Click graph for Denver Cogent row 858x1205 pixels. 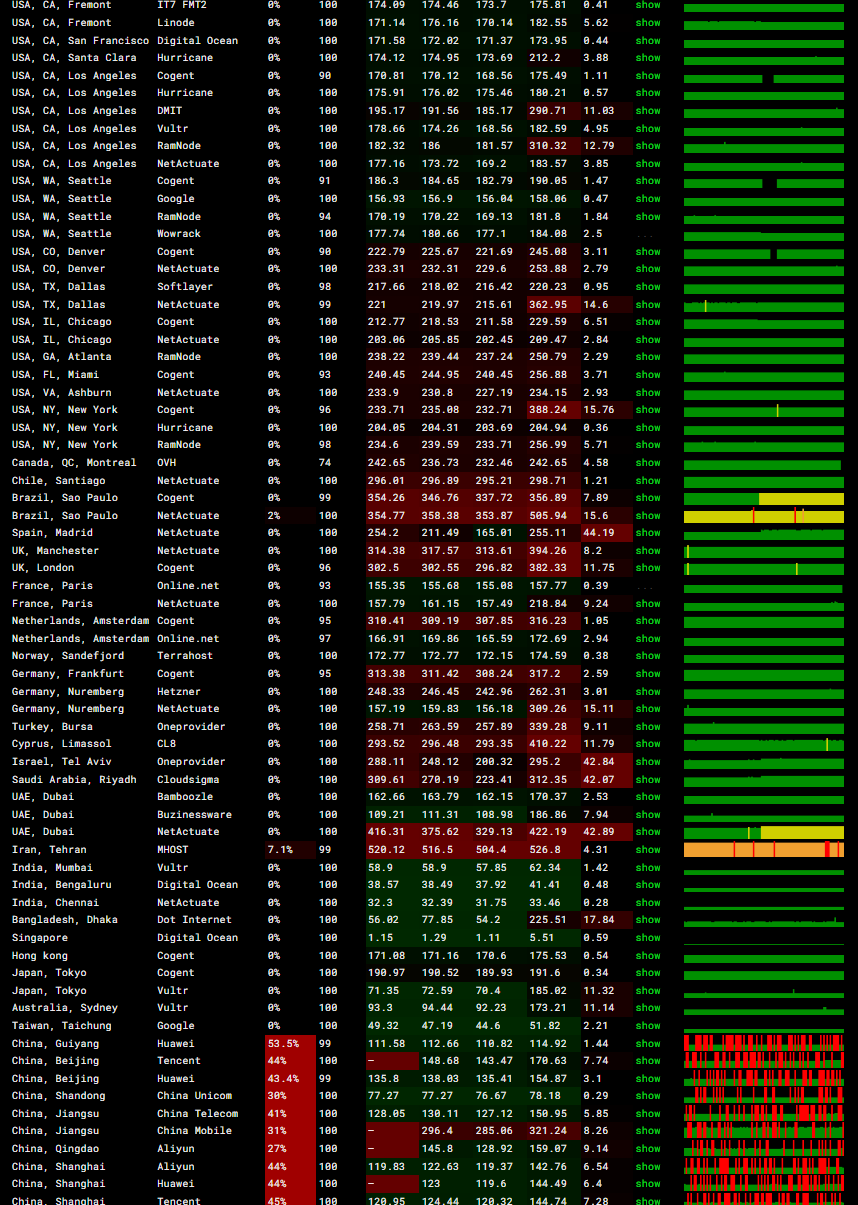[x=764, y=252]
